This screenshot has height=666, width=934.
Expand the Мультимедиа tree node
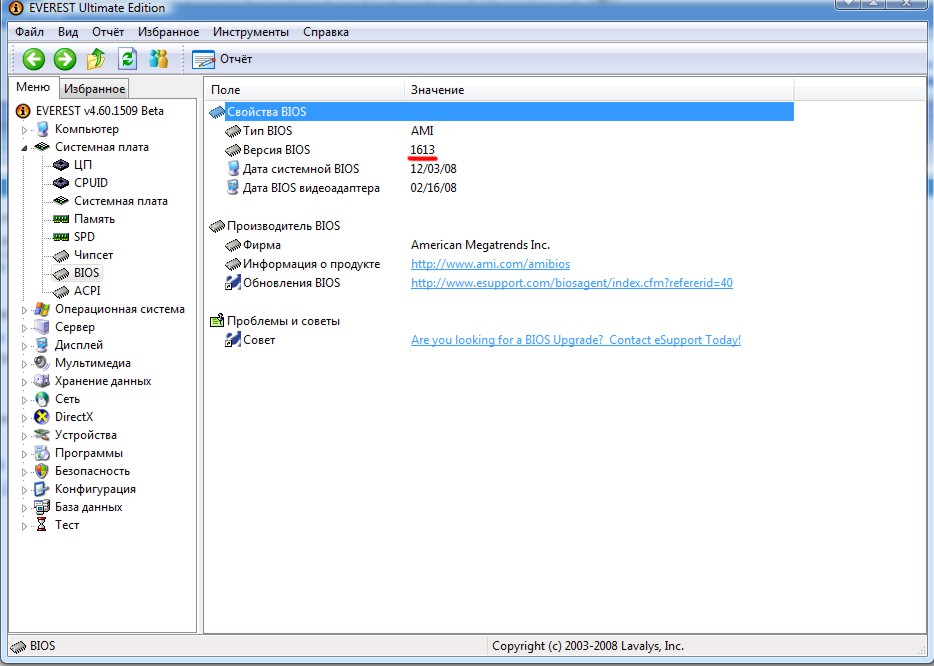click(24, 364)
